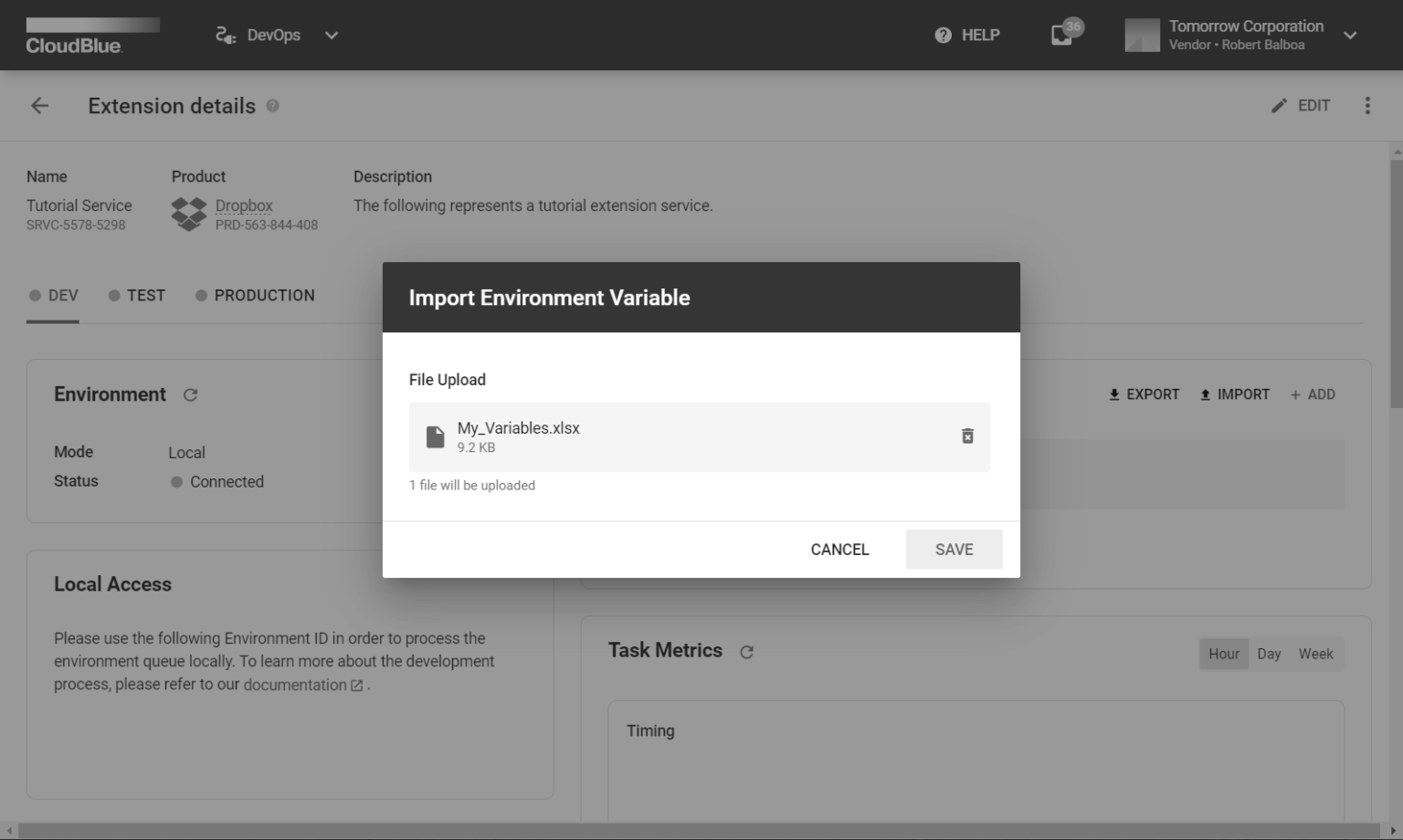Click the CloudBlue logo
This screenshot has height=840, width=1403.
tap(92, 37)
